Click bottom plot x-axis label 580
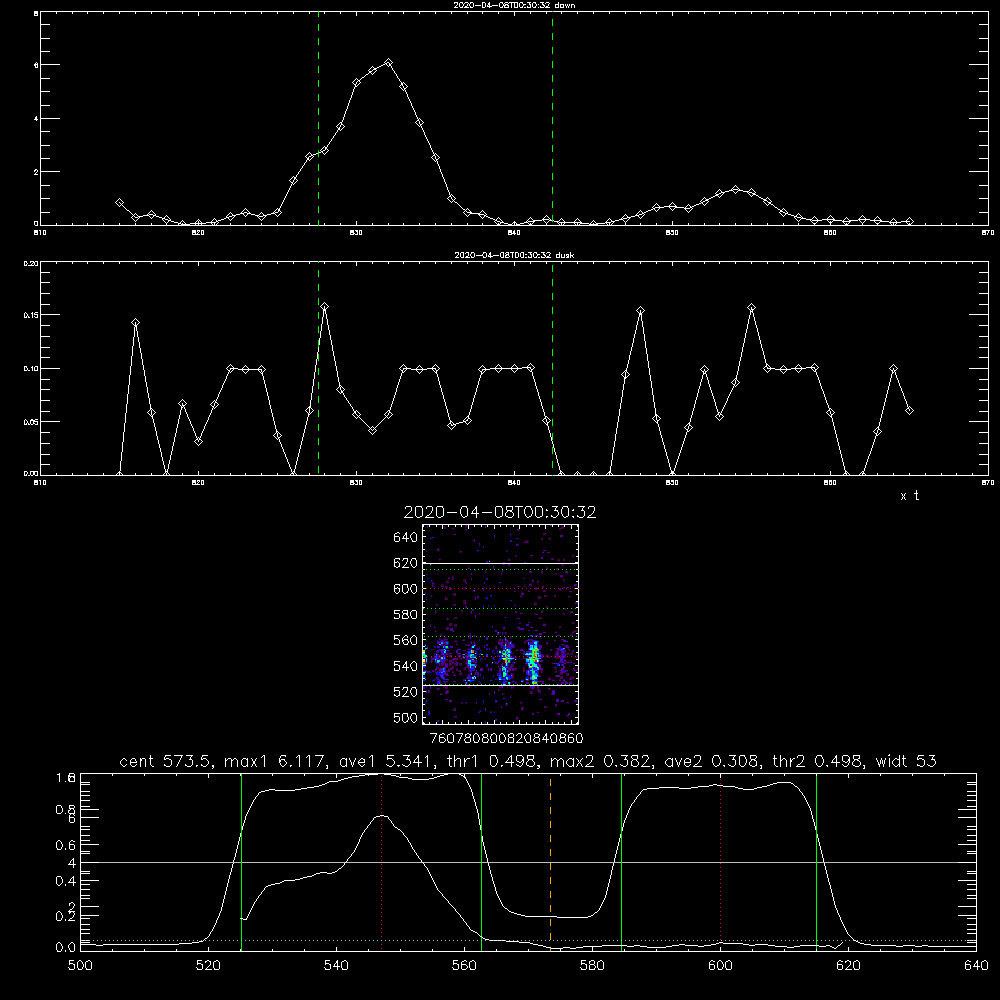This screenshot has width=1000, height=1000. [592, 966]
